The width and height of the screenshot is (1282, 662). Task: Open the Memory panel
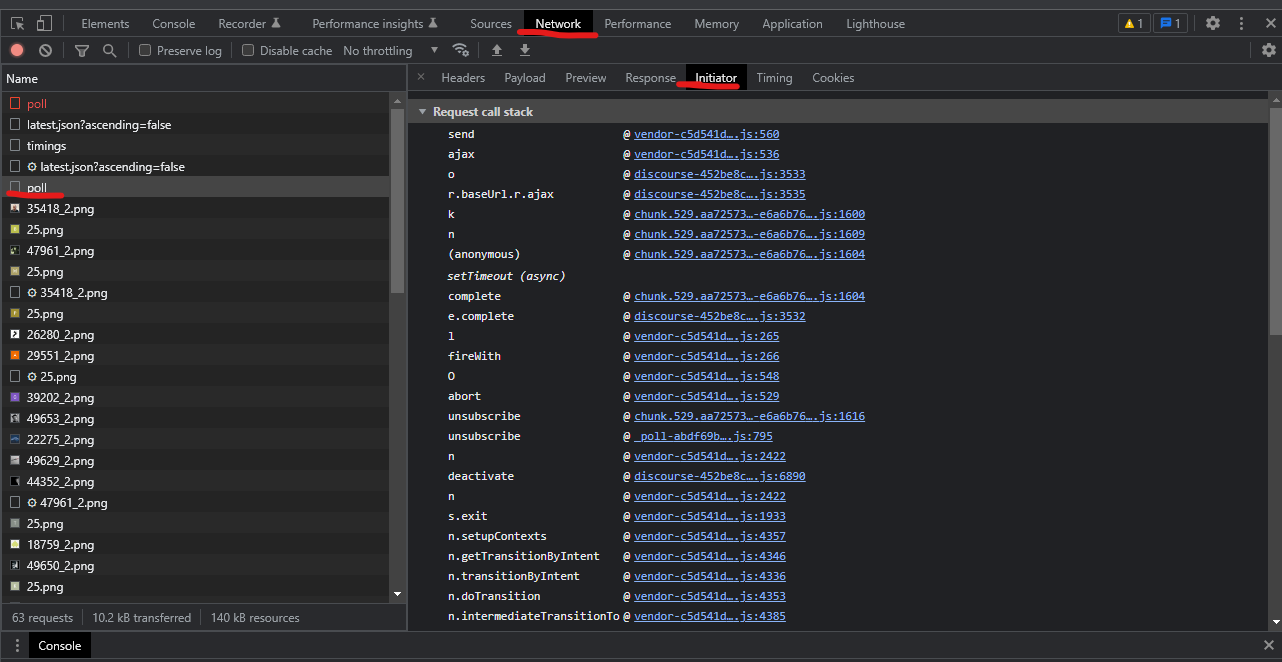click(716, 23)
